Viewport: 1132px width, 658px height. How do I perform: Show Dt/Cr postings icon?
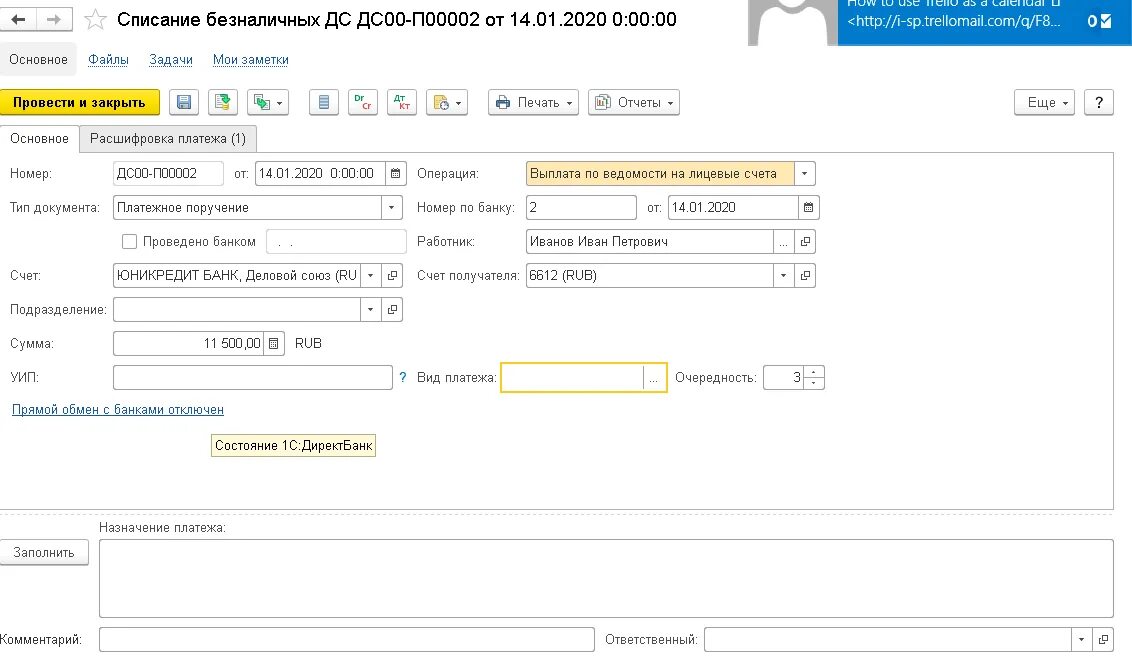[x=363, y=103]
